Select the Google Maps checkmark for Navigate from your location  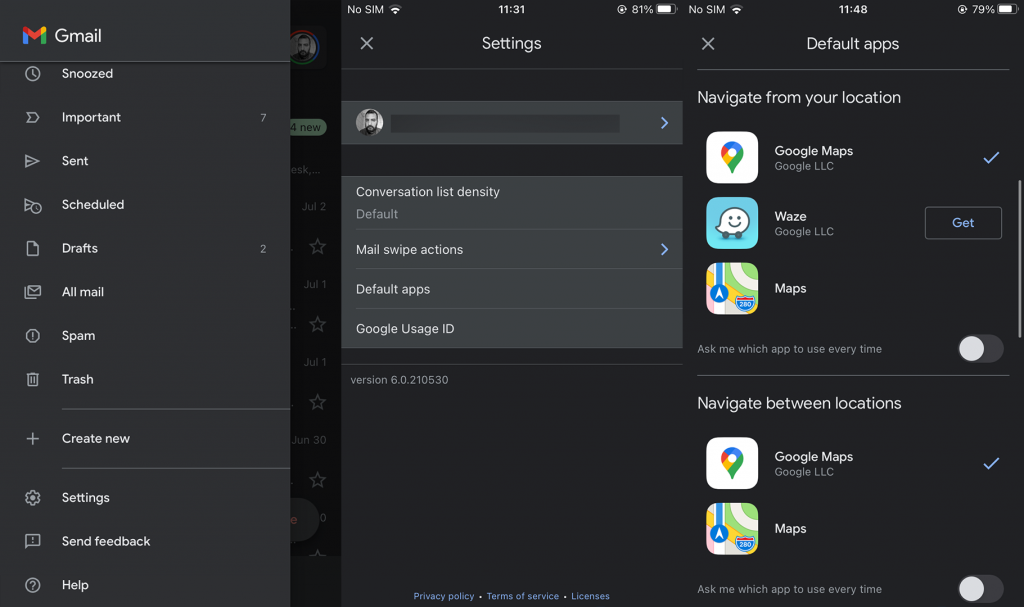(991, 157)
